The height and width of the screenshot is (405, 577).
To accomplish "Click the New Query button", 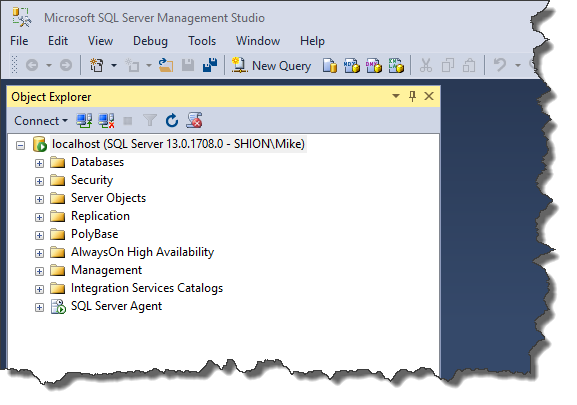I will [271, 65].
